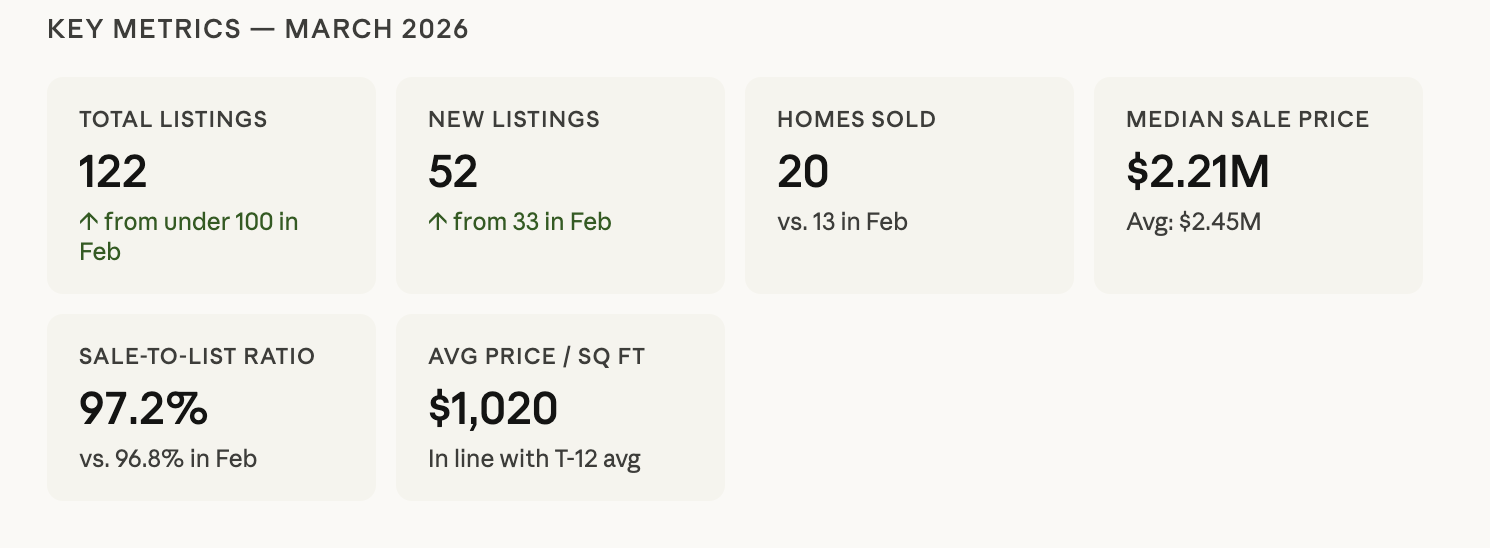1490x548 pixels.
Task: Click the green up arrow under New Listings
Action: click(x=437, y=221)
